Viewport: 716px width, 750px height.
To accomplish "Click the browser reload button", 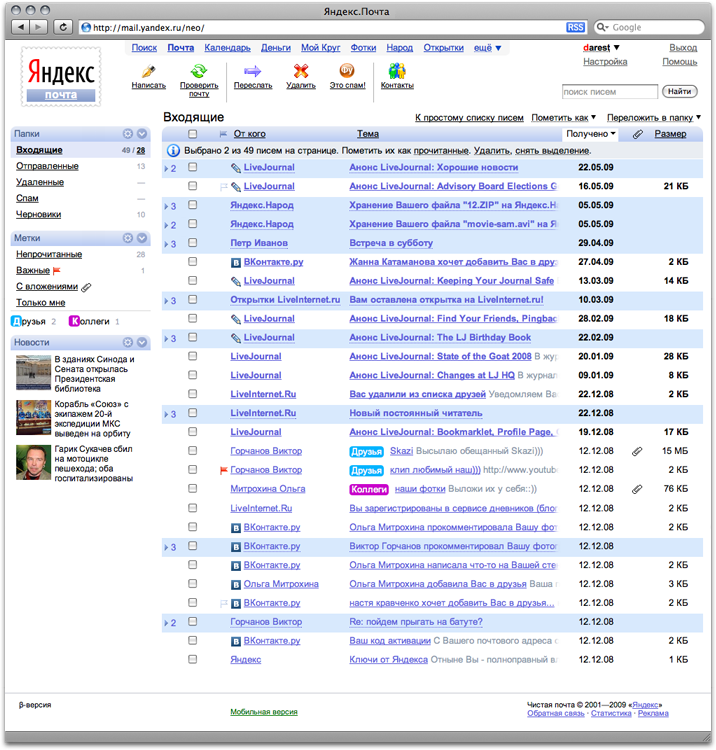I will coord(64,27).
